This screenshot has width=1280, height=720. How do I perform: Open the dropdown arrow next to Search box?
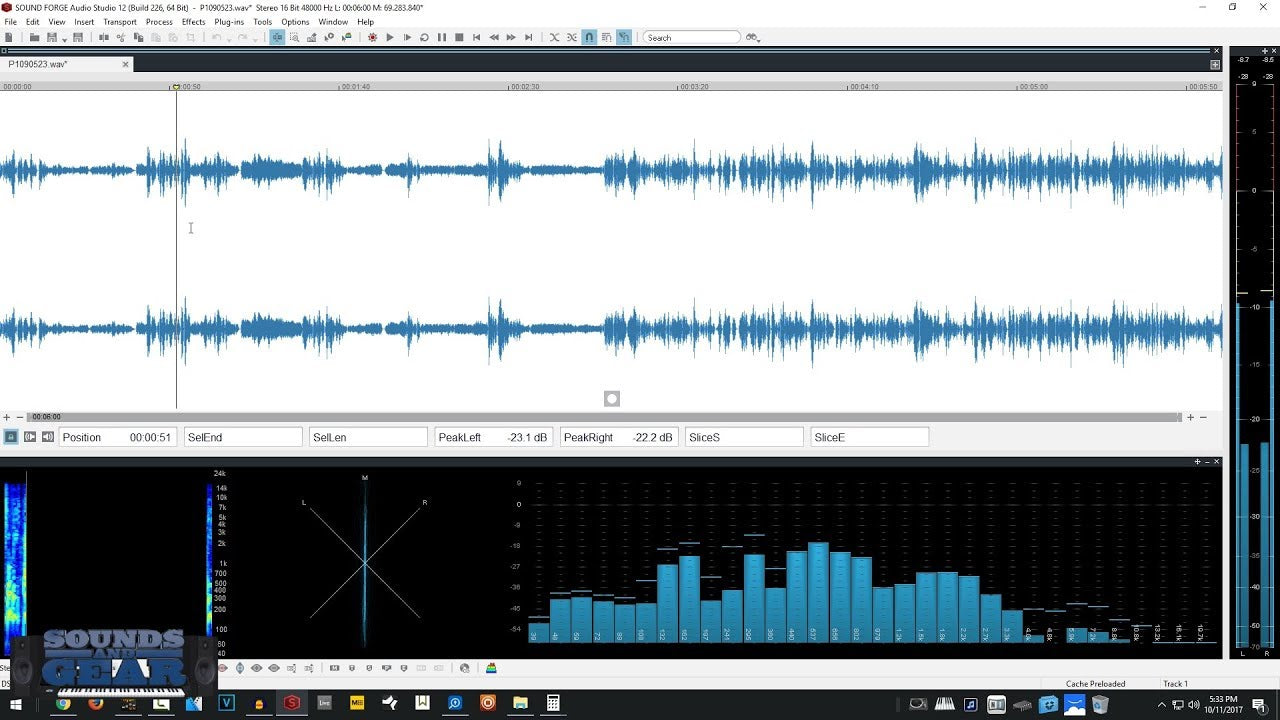757,39
